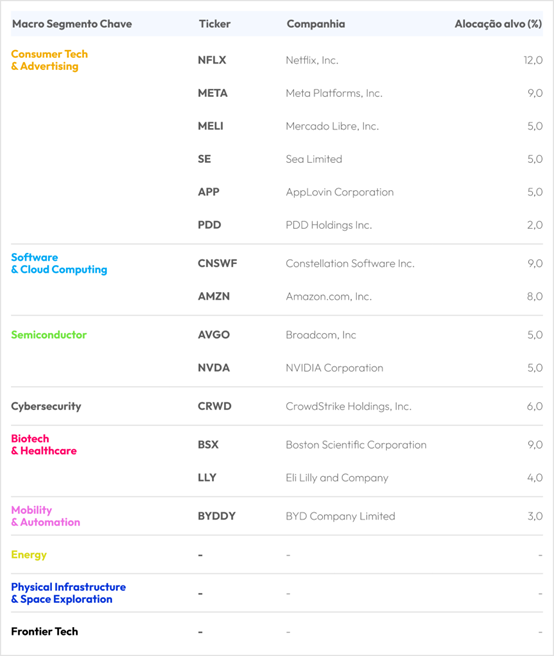This screenshot has width=554, height=656.
Task: Click the NFLX ticker
Action: (x=212, y=60)
